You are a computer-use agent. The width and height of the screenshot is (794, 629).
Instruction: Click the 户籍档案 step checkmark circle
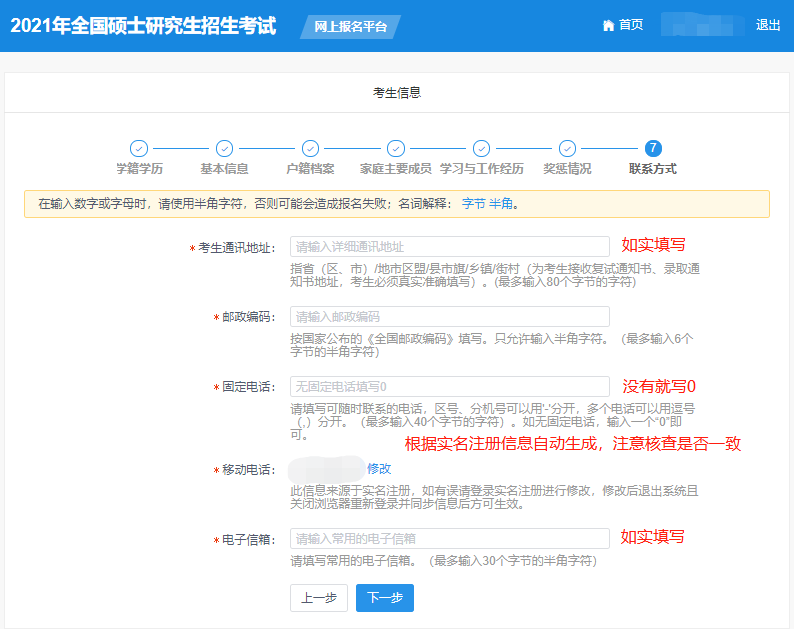(310, 148)
